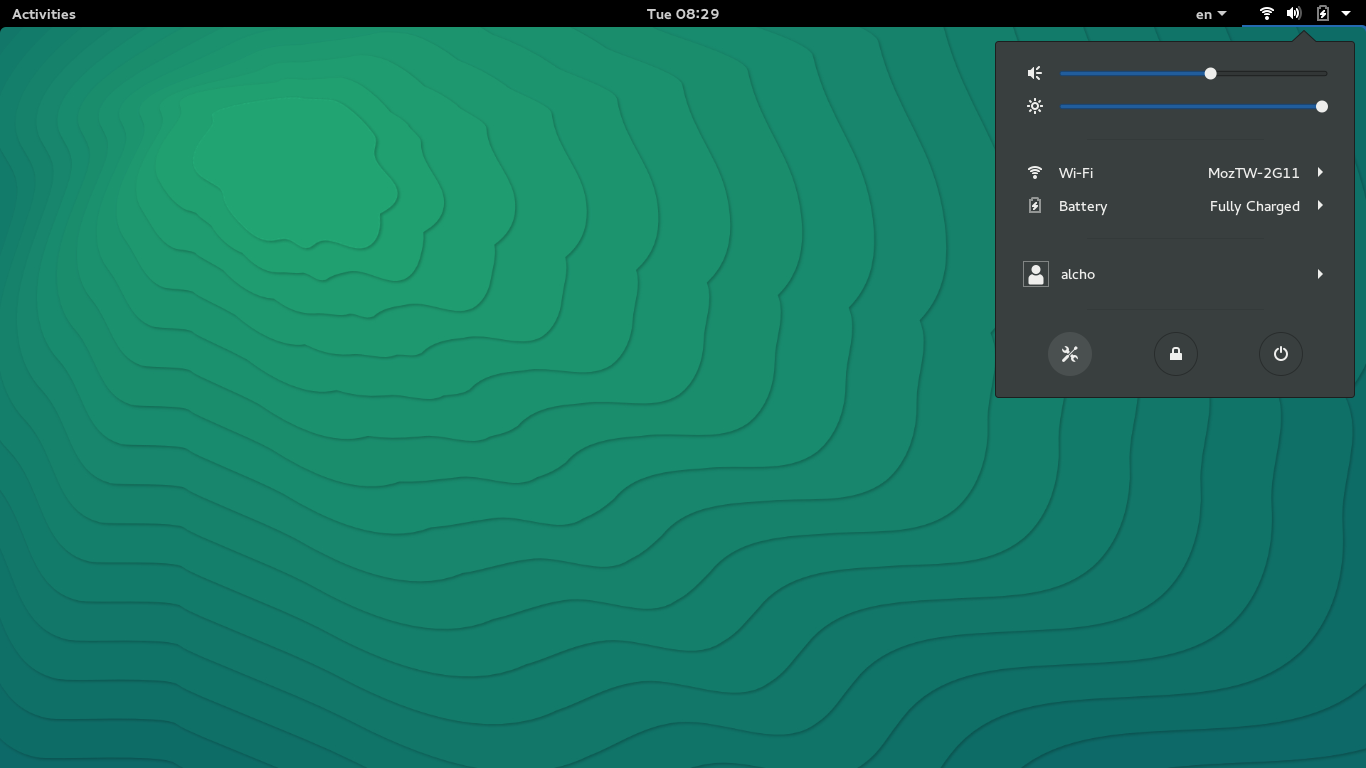Click the alcho user avatar icon

1036,274
